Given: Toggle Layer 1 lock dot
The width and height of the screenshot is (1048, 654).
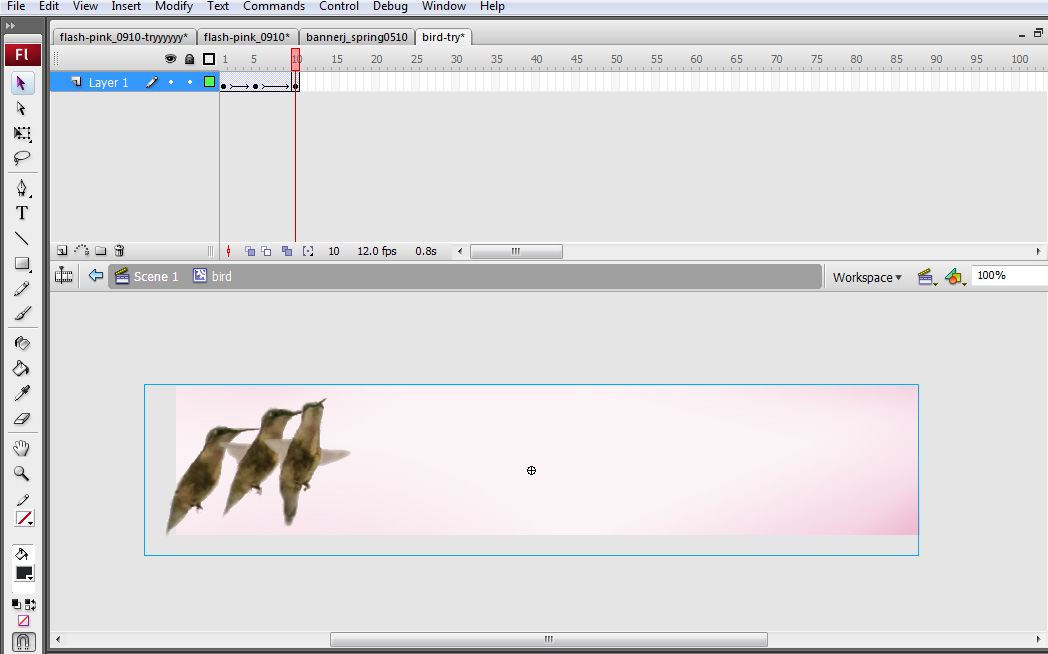Looking at the screenshot, I should tap(190, 82).
